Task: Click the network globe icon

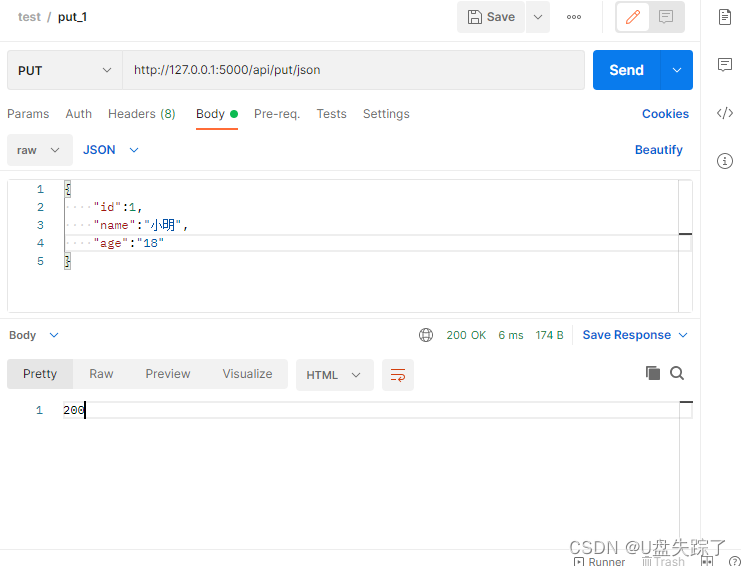Action: coord(426,335)
